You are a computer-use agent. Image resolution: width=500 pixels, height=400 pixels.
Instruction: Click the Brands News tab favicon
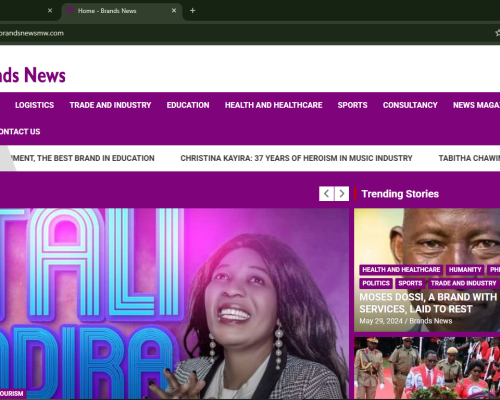pyautogui.click(x=70, y=11)
